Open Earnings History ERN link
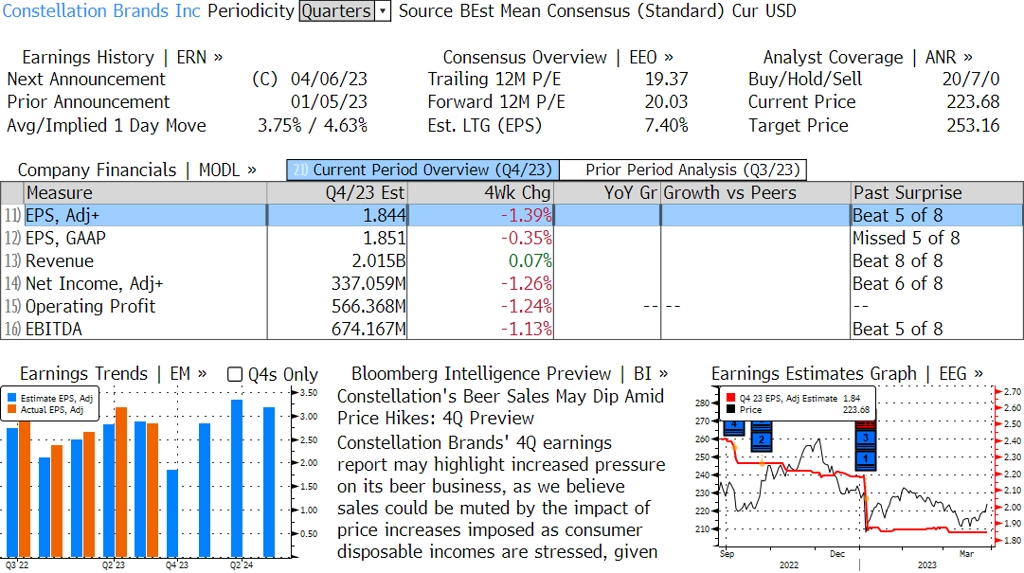1024x573 pixels. click(122, 57)
